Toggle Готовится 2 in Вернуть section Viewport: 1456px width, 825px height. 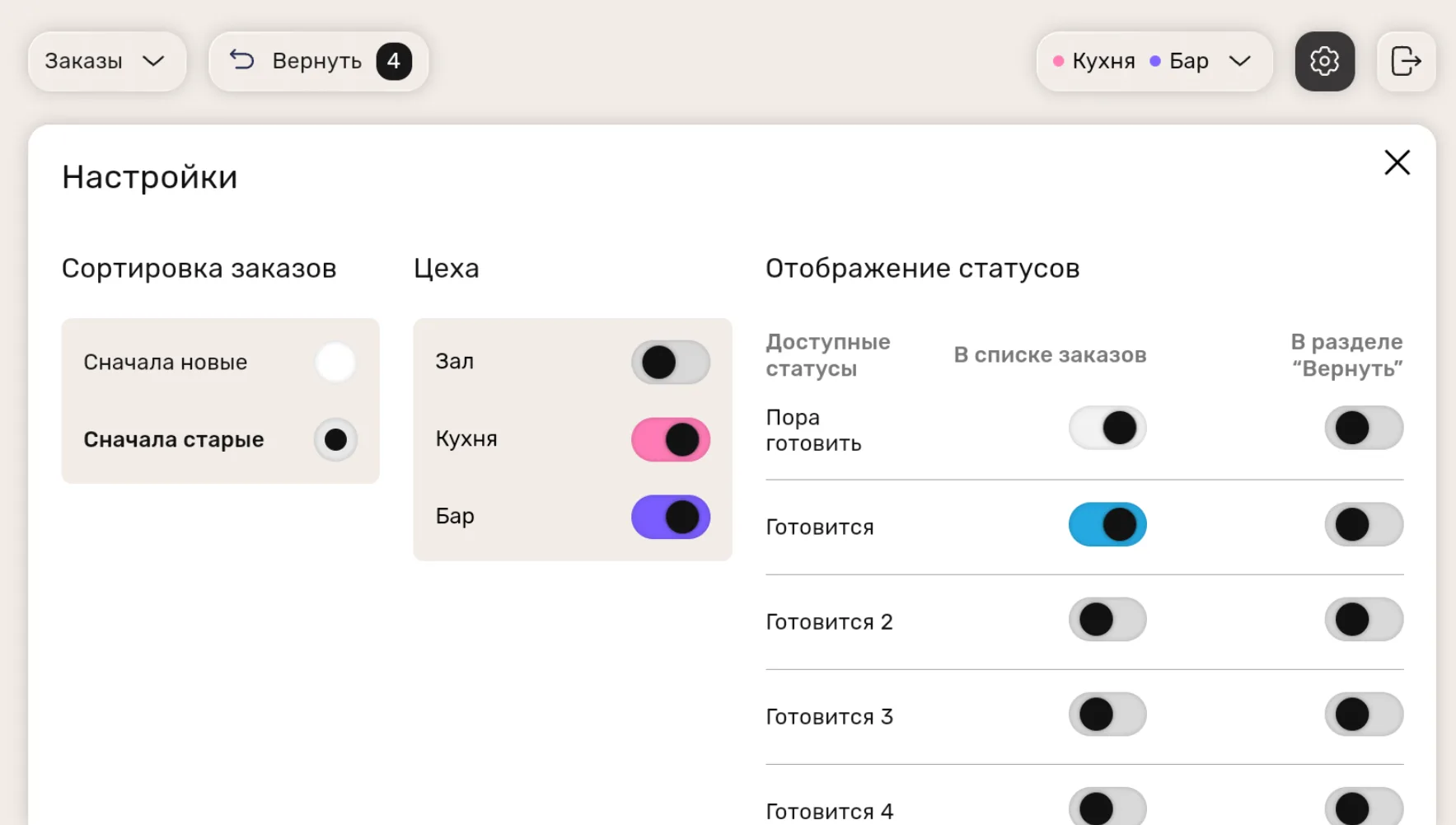click(1364, 619)
